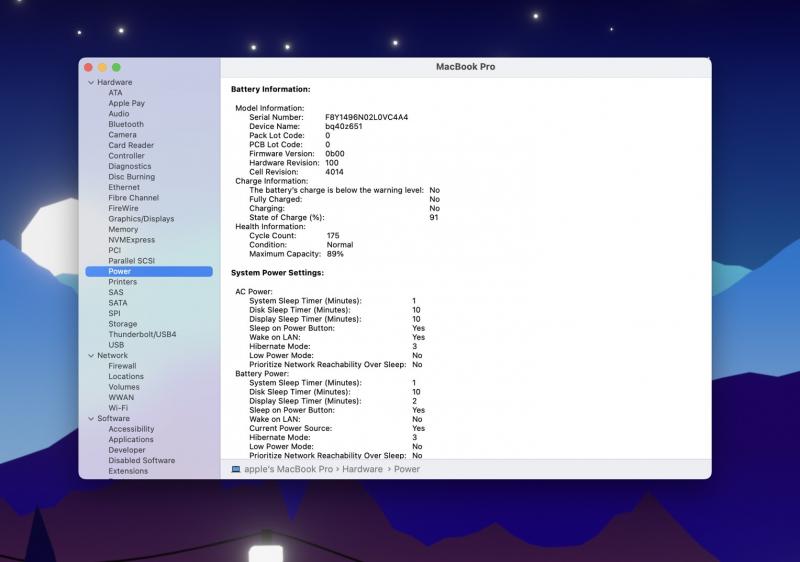Click the Maximum Capacity value 89%
The image size is (800, 562).
[x=335, y=254]
